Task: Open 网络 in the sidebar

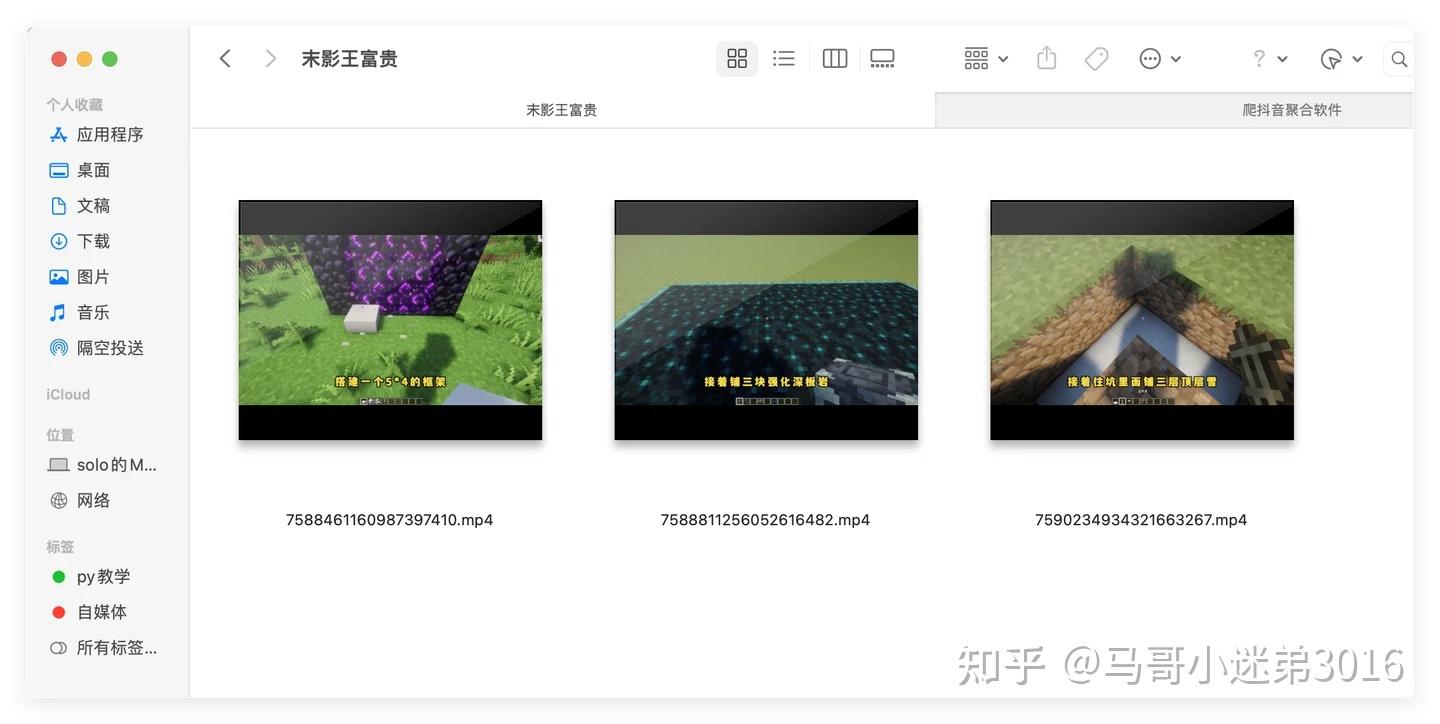Action: click(x=93, y=500)
